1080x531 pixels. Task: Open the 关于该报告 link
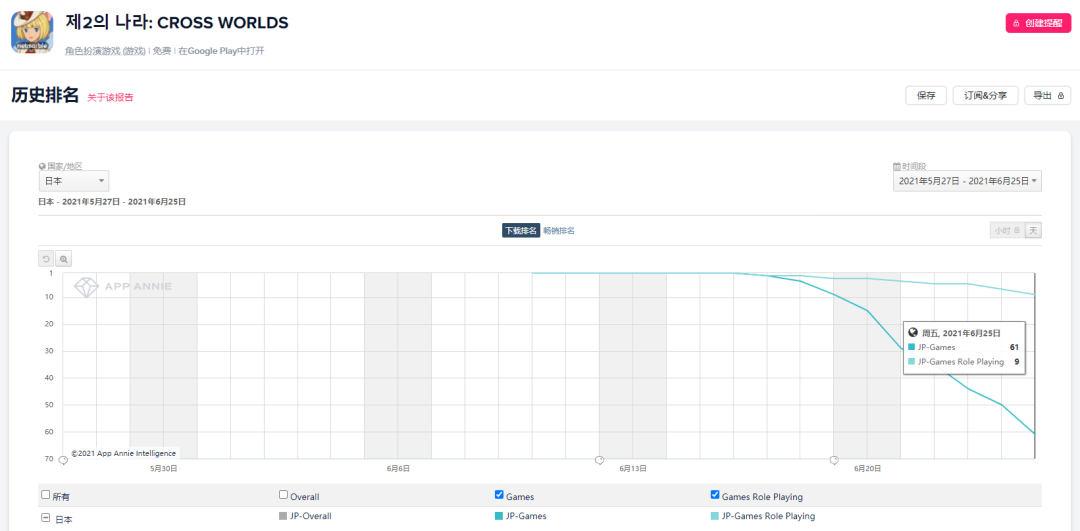(x=110, y=98)
